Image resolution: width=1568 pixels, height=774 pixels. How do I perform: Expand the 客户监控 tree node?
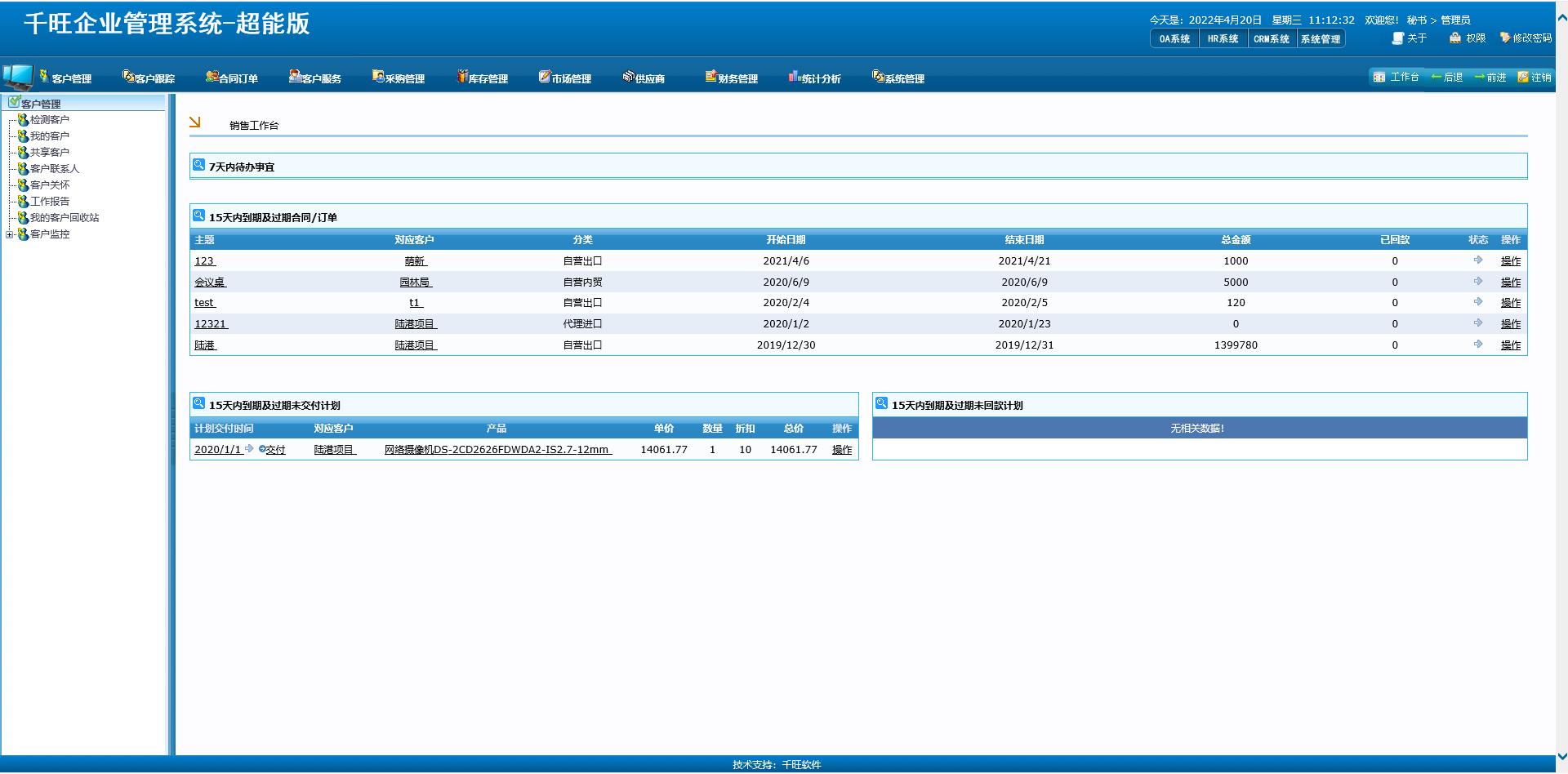point(10,234)
